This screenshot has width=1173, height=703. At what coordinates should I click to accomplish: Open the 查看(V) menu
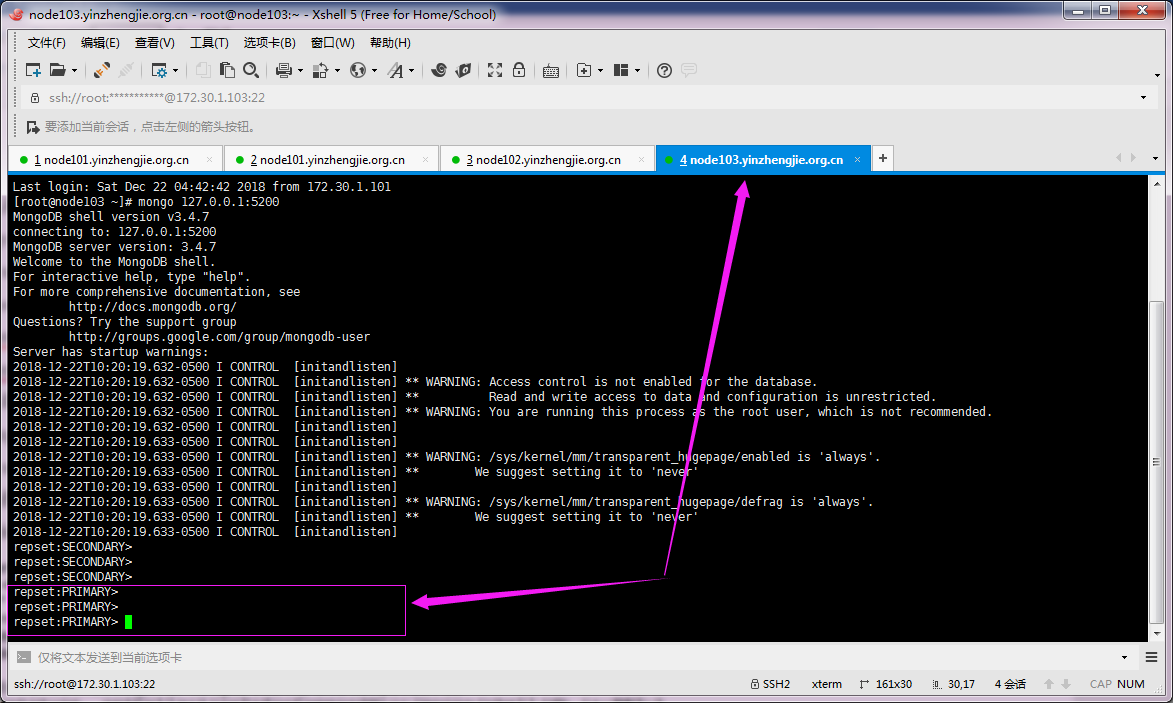155,43
